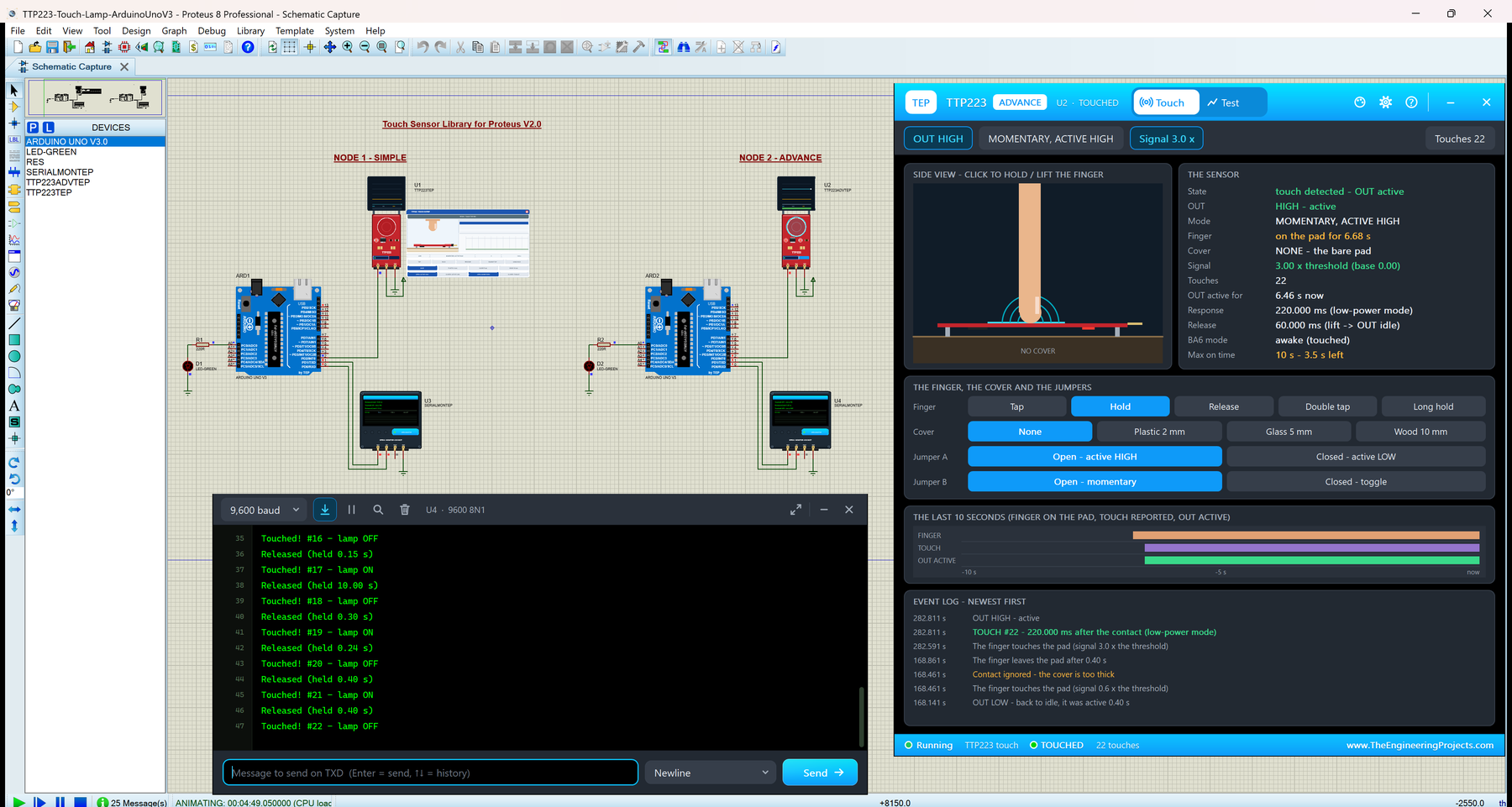This screenshot has height=807, width=1512.
Task: Click the theme palette icon in TTP223 panel
Action: point(1360,102)
